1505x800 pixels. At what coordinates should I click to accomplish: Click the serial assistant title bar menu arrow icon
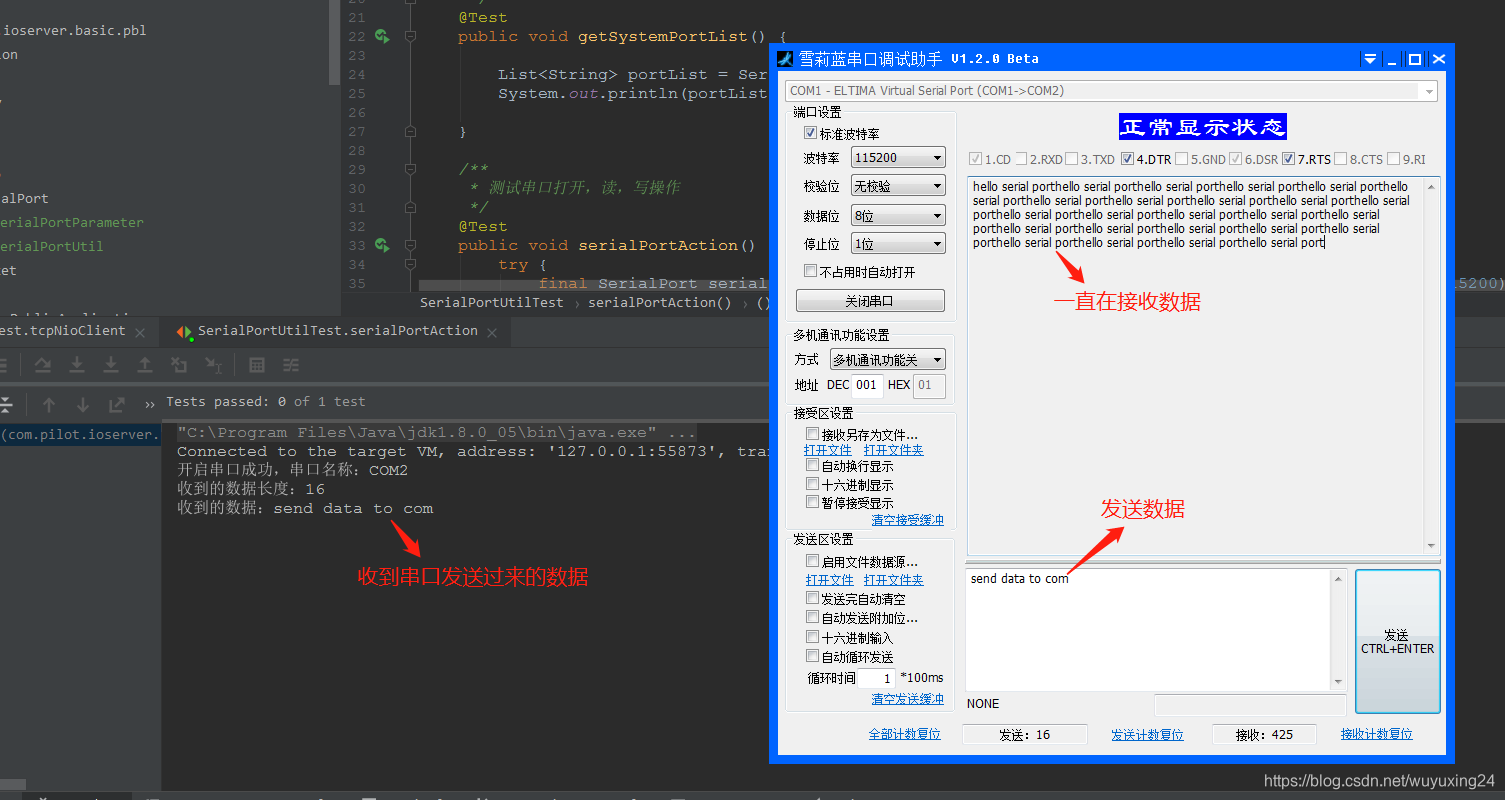pyautogui.click(x=1370, y=60)
